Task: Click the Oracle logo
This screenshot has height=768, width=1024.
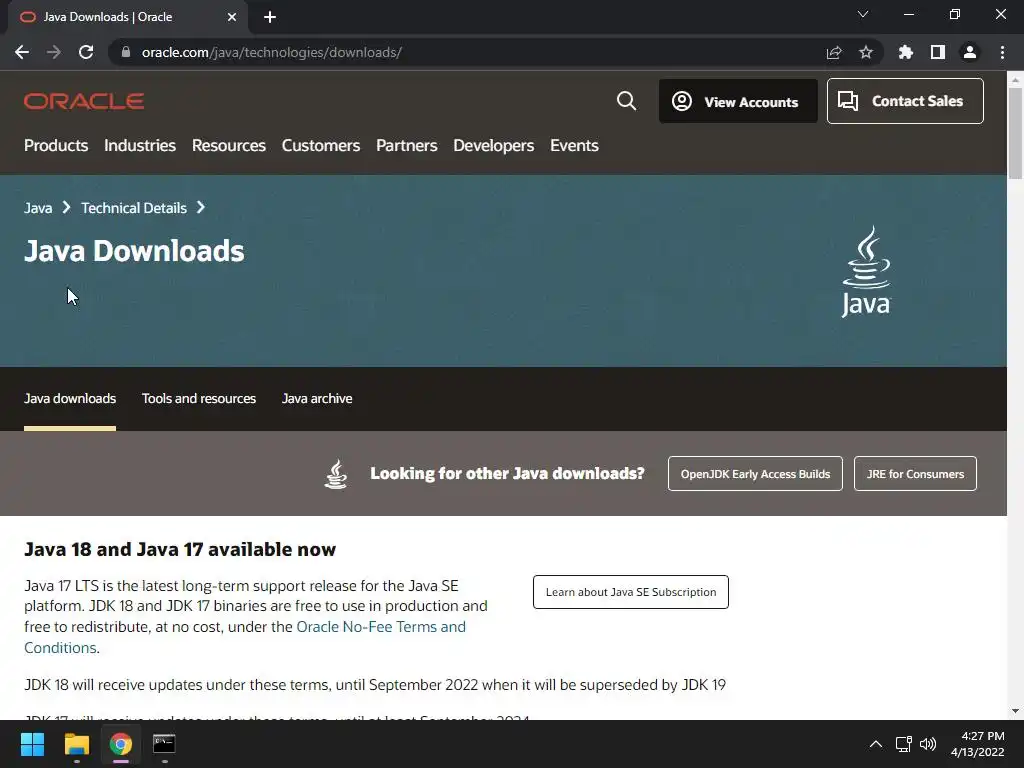Action: tap(84, 101)
